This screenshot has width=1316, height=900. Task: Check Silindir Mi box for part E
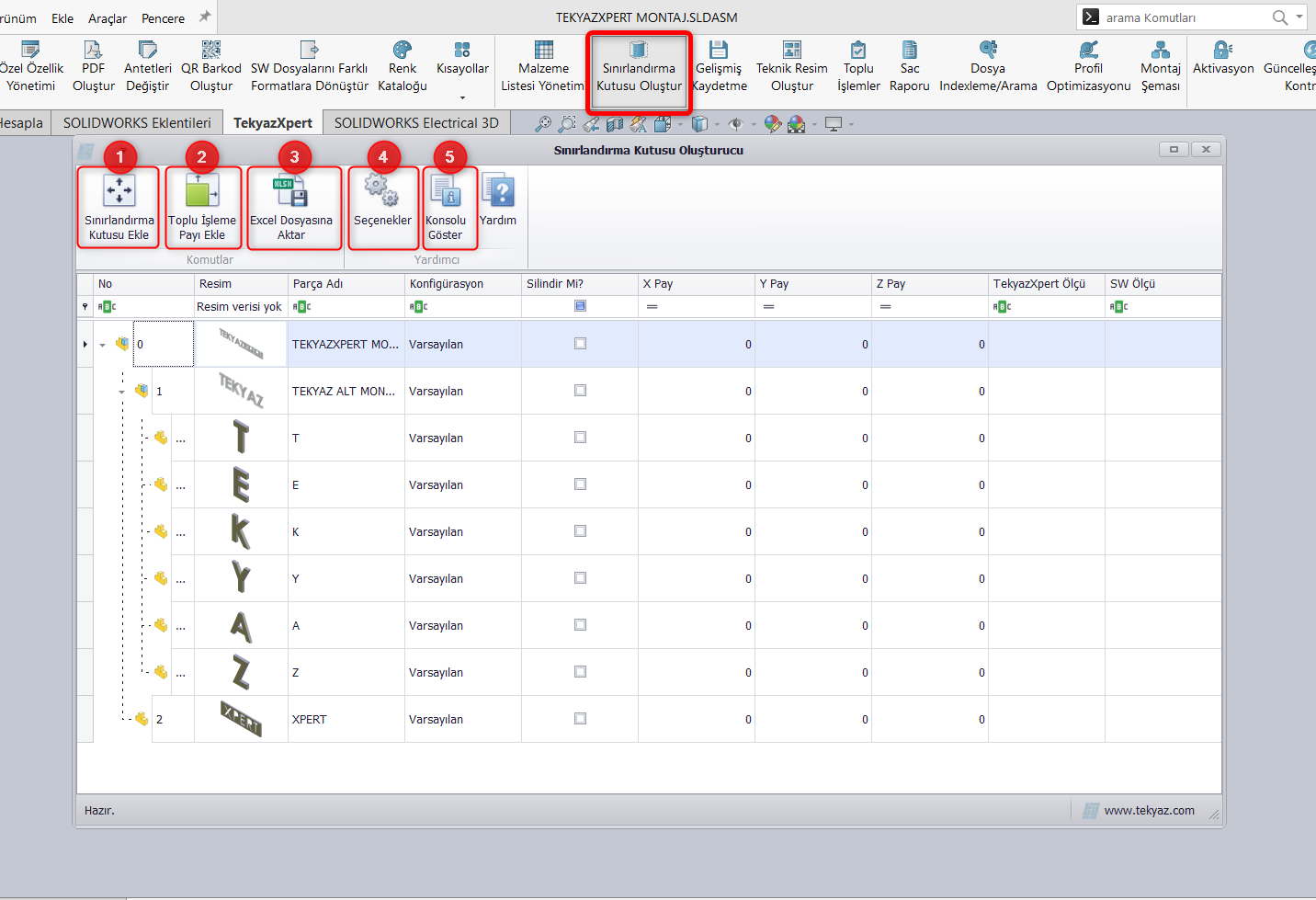tap(580, 484)
